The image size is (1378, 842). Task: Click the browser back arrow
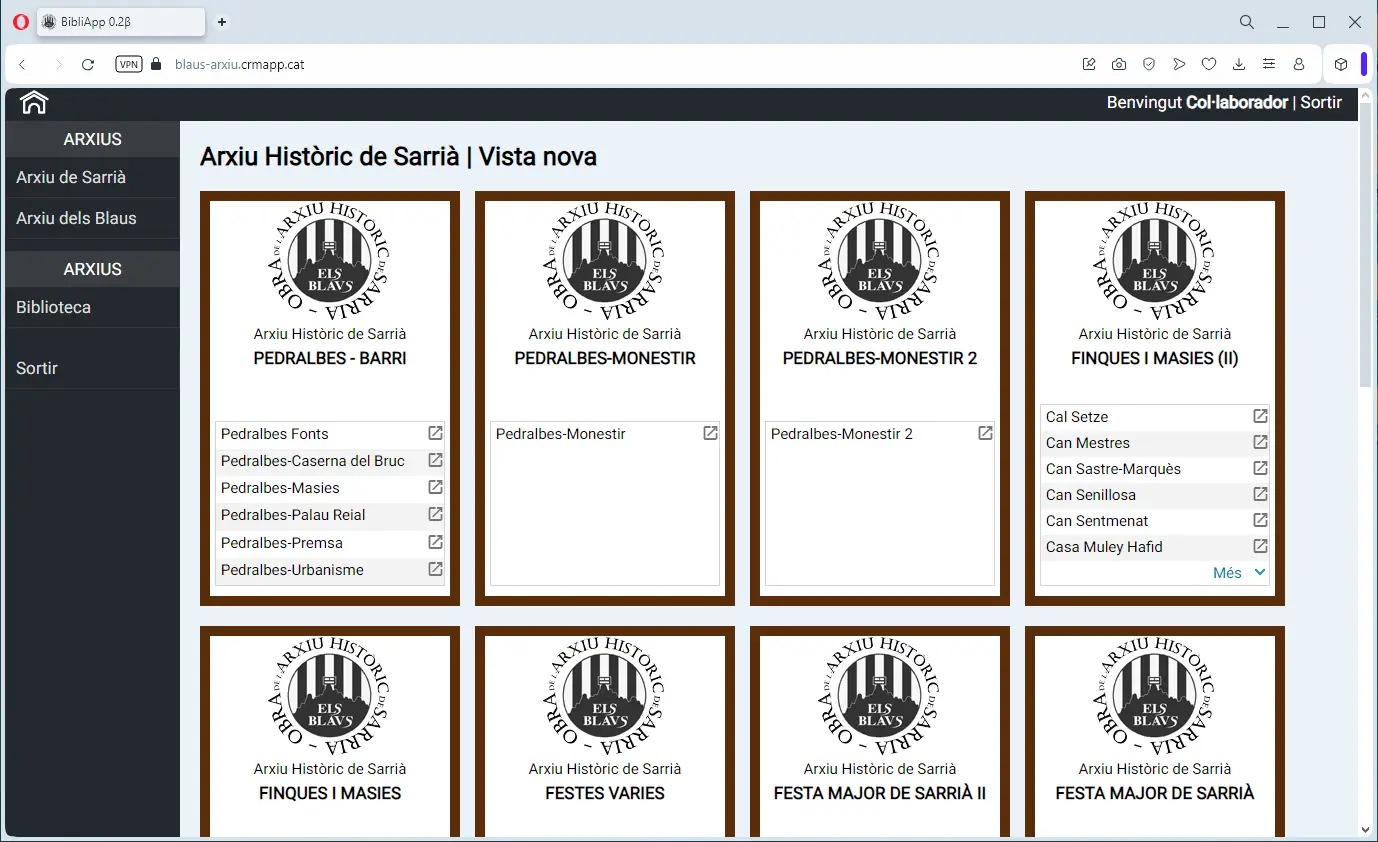22,64
